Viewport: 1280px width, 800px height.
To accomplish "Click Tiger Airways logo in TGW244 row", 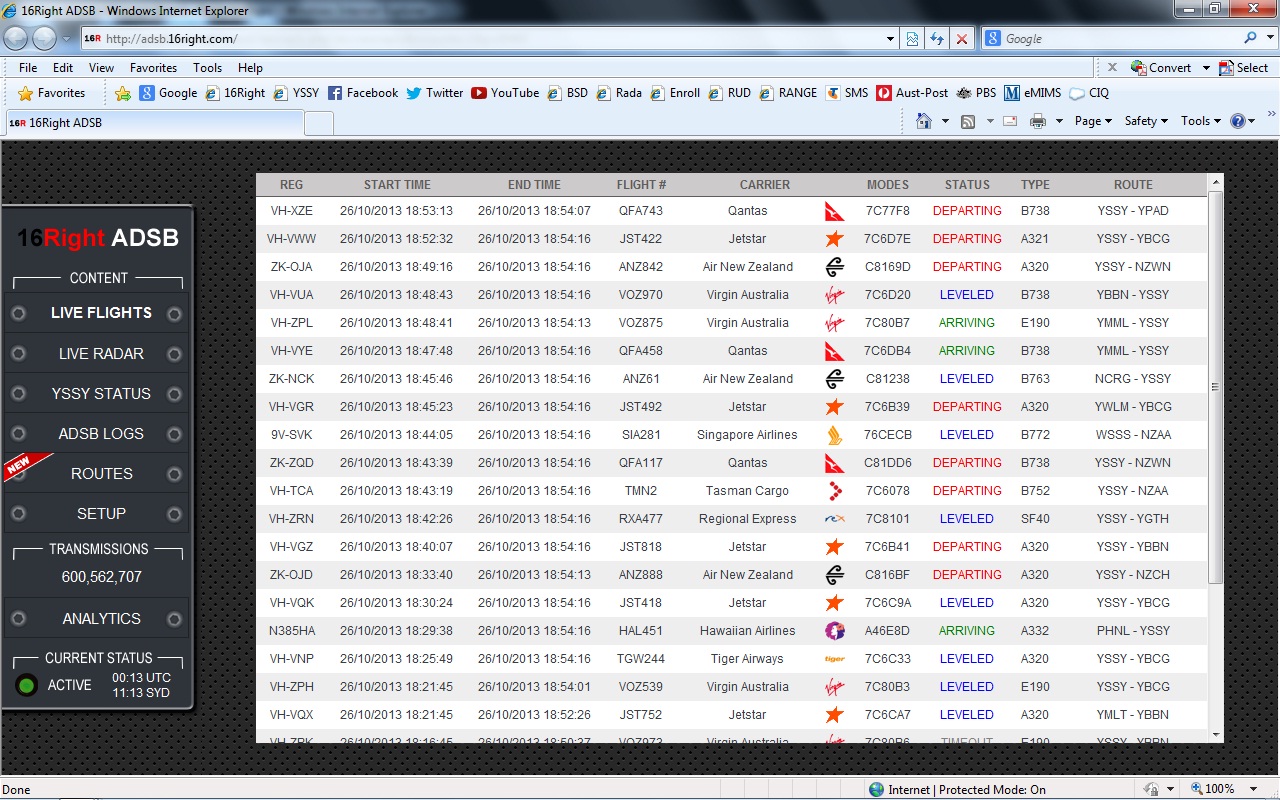I will click(x=834, y=659).
